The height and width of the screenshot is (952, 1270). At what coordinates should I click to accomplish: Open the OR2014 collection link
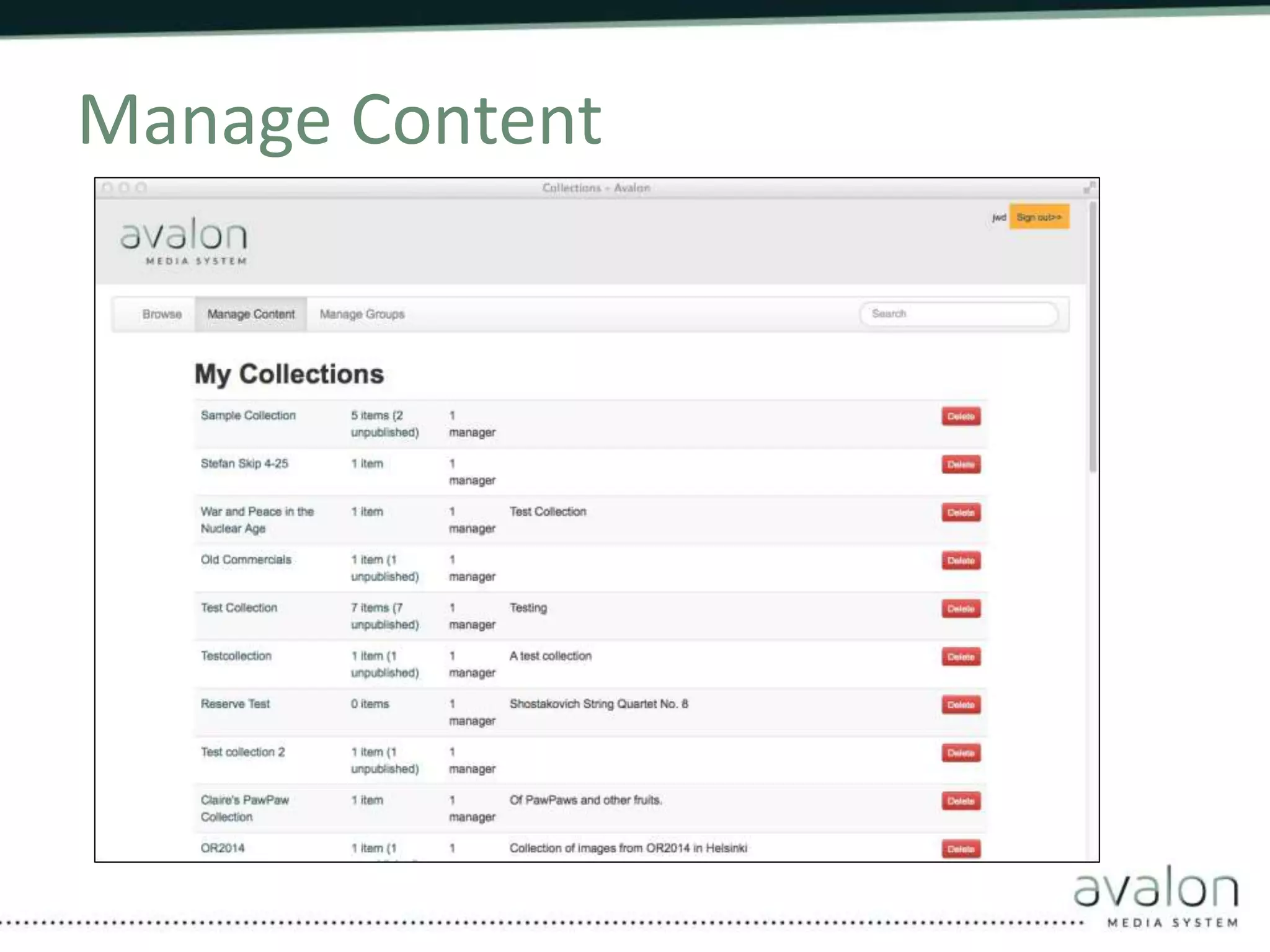[223, 848]
